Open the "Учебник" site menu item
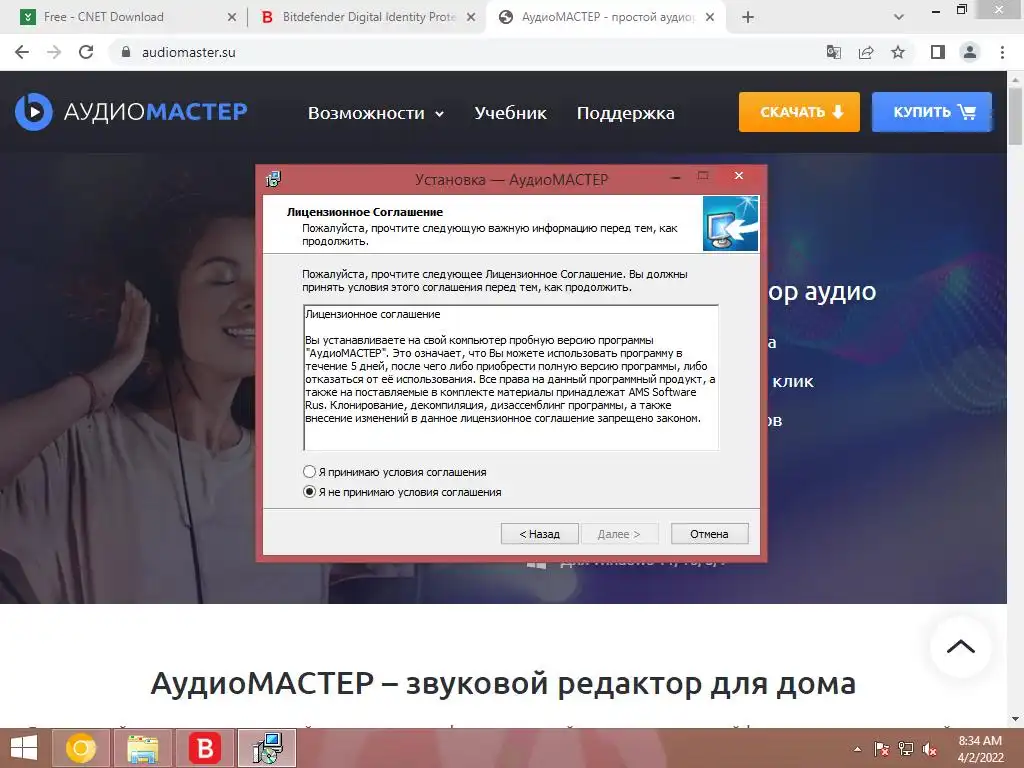The height and width of the screenshot is (768, 1024). coord(510,113)
